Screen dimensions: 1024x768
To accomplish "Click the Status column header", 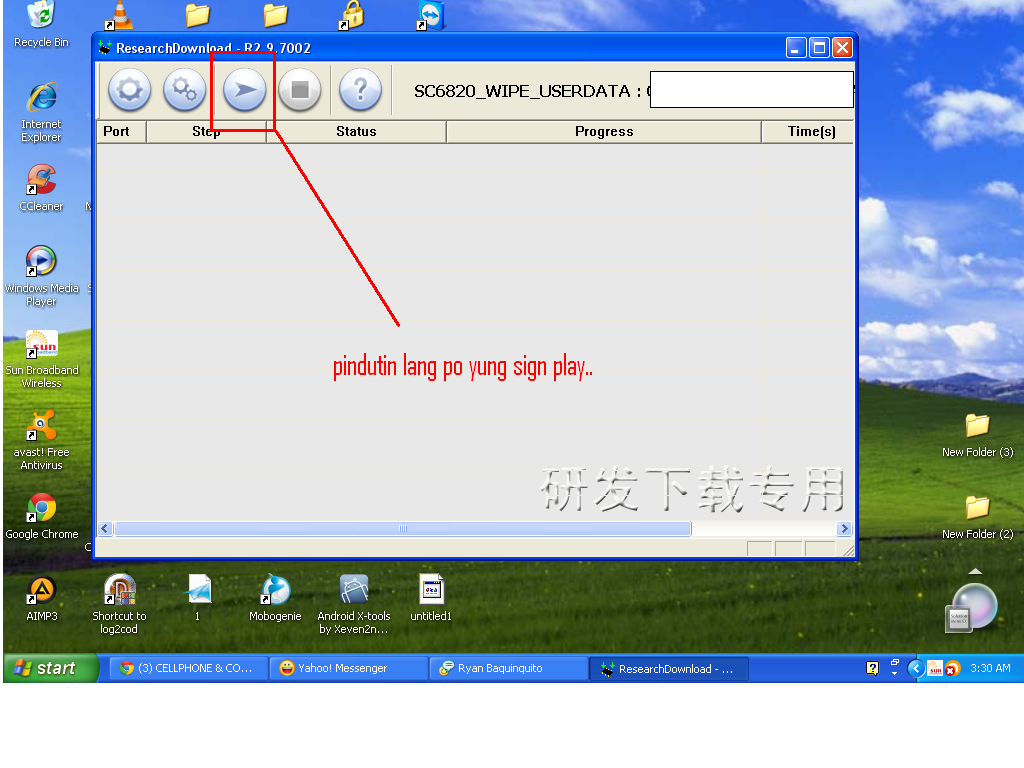I will (356, 132).
